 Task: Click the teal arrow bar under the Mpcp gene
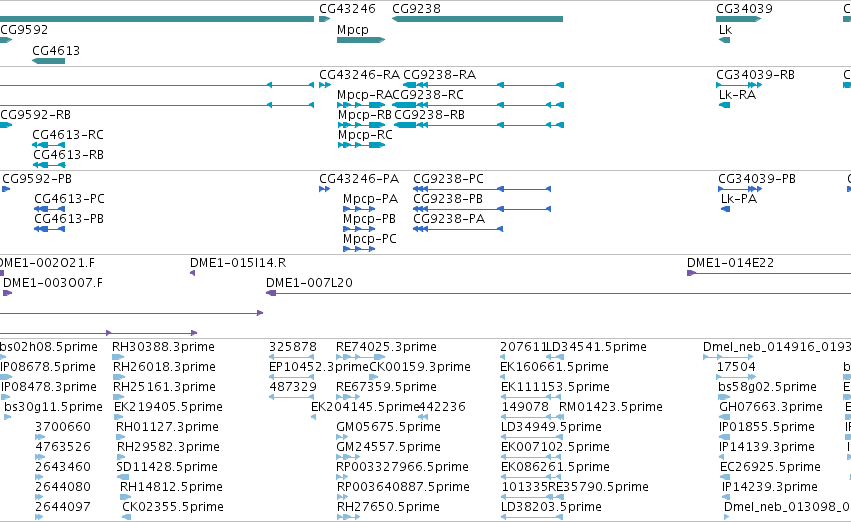tap(361, 40)
